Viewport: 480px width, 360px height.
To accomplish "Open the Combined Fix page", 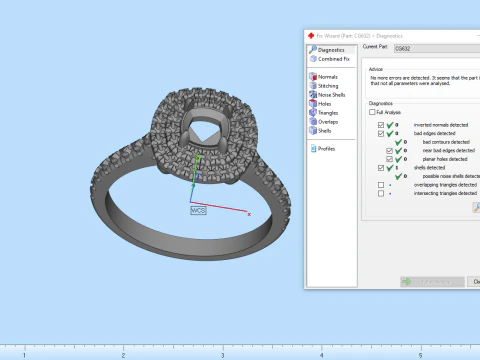I will coord(330,59).
